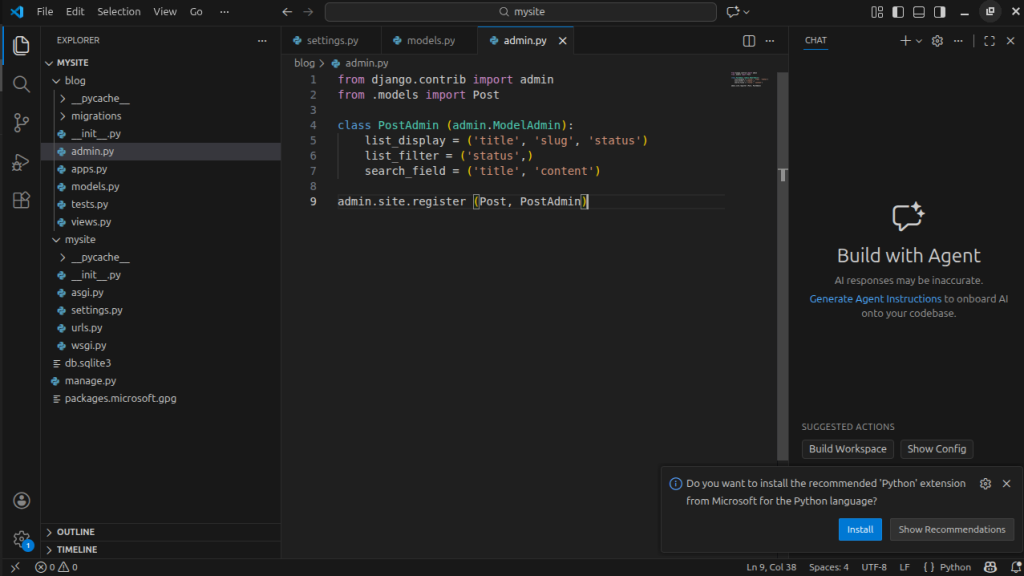The height and width of the screenshot is (576, 1024).
Task: Open the Manage gear in activity bar
Action: 20,539
